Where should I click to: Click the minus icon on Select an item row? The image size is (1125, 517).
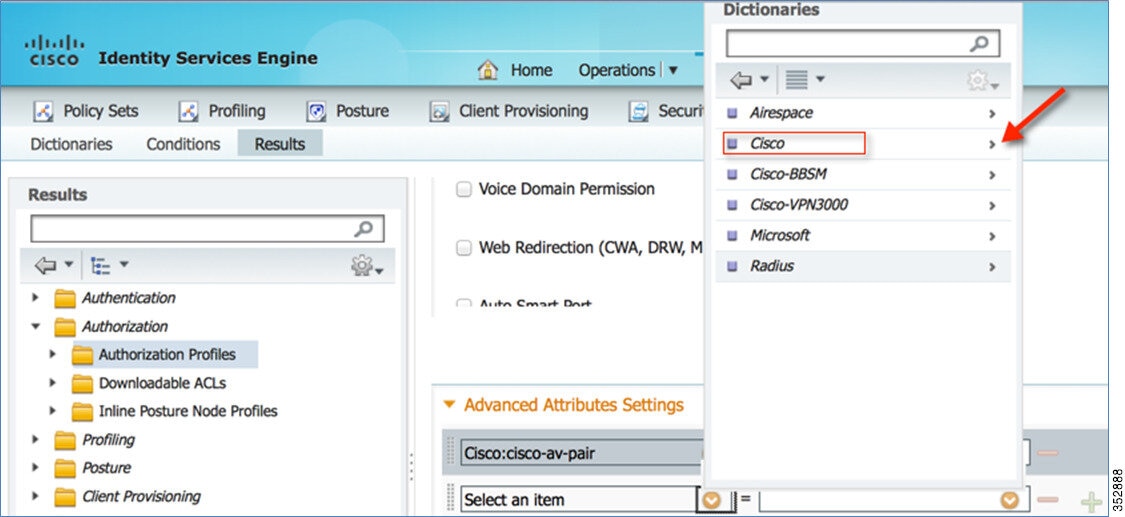coord(1048,500)
